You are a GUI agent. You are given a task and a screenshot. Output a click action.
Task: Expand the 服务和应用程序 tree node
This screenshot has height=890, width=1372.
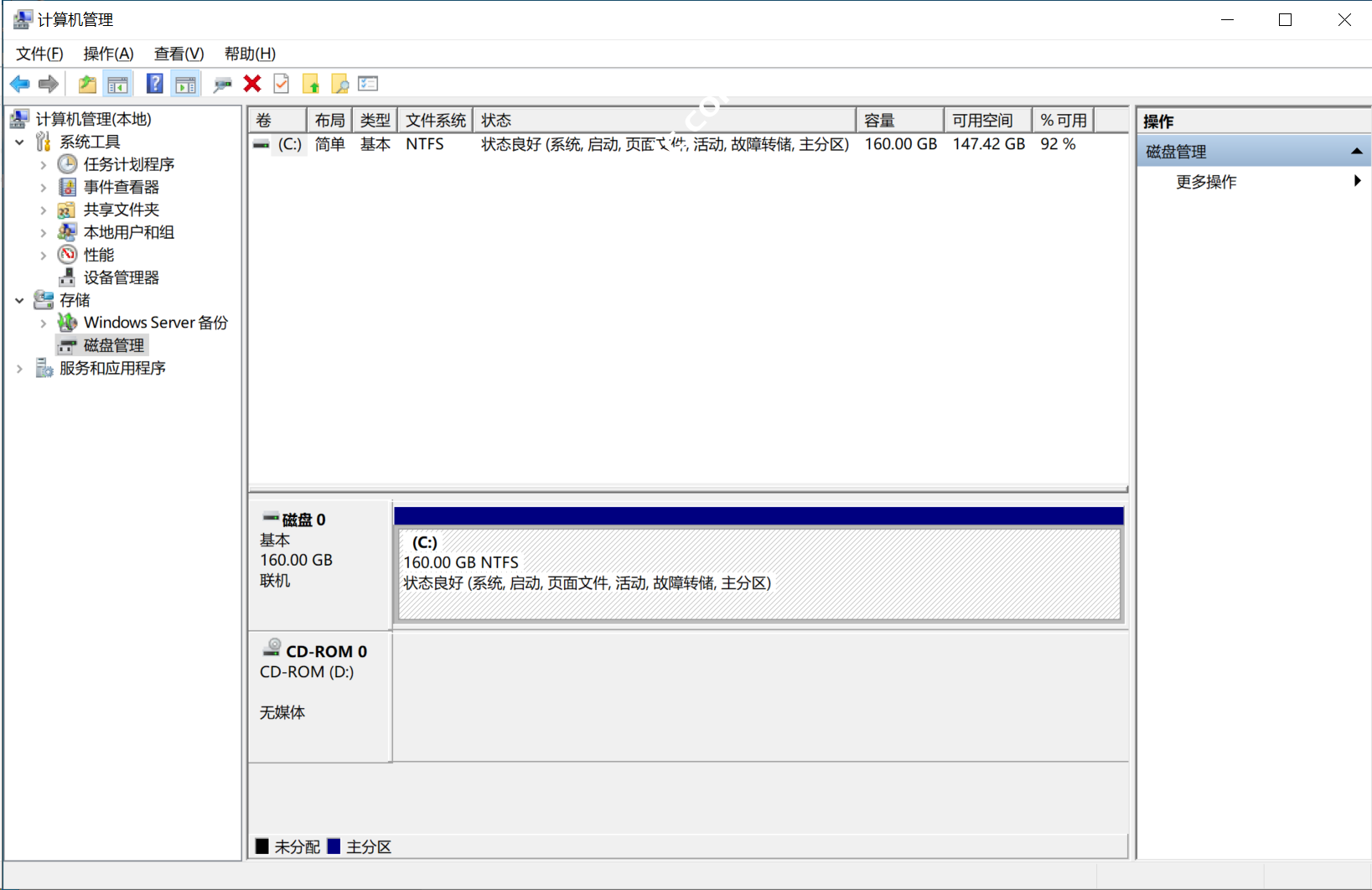click(x=19, y=369)
